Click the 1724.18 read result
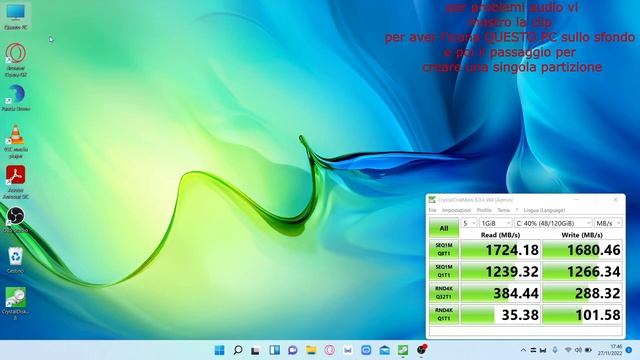The width and height of the screenshot is (640, 360). [x=500, y=250]
